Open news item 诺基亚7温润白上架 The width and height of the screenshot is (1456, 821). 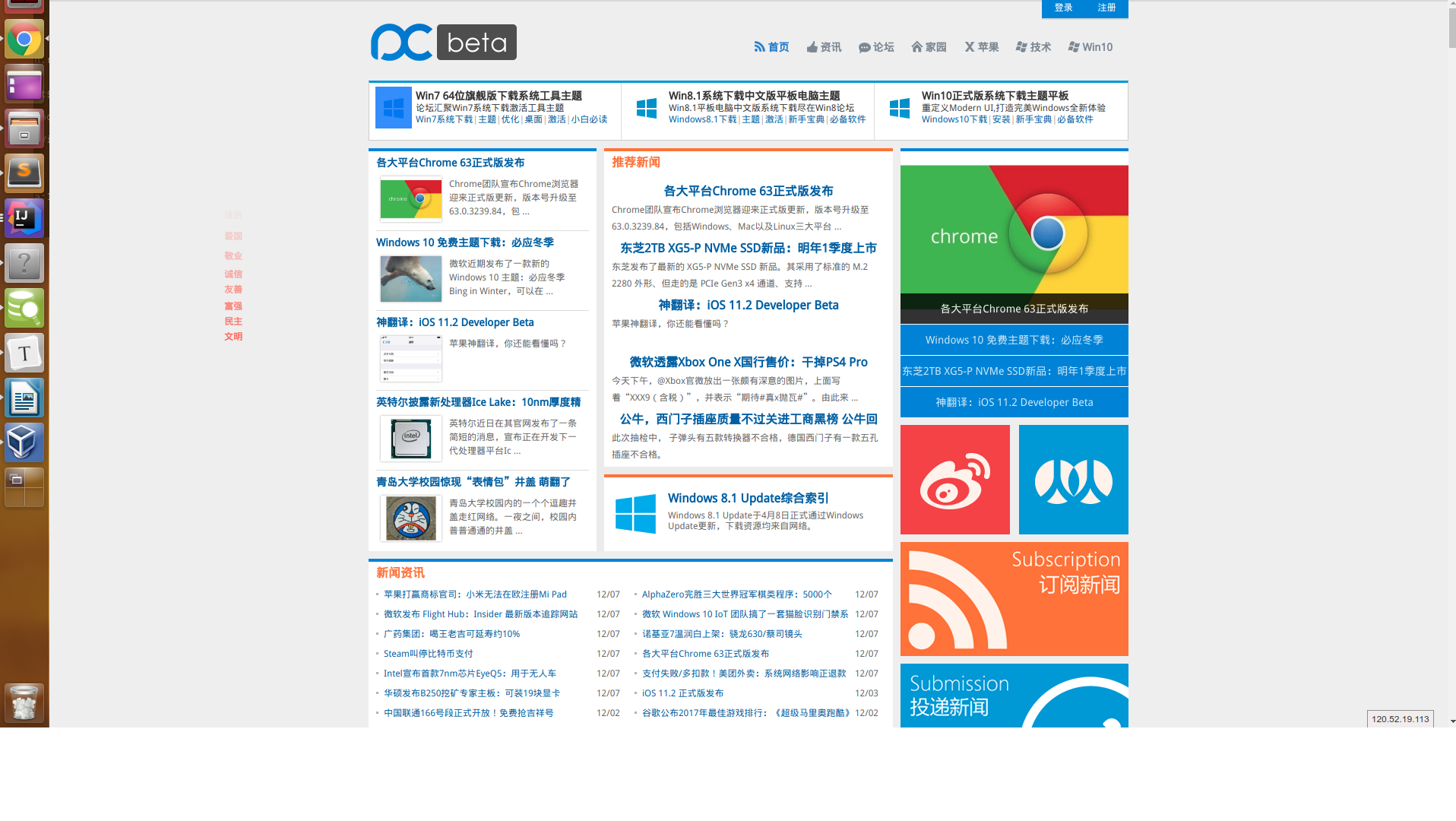(x=722, y=634)
